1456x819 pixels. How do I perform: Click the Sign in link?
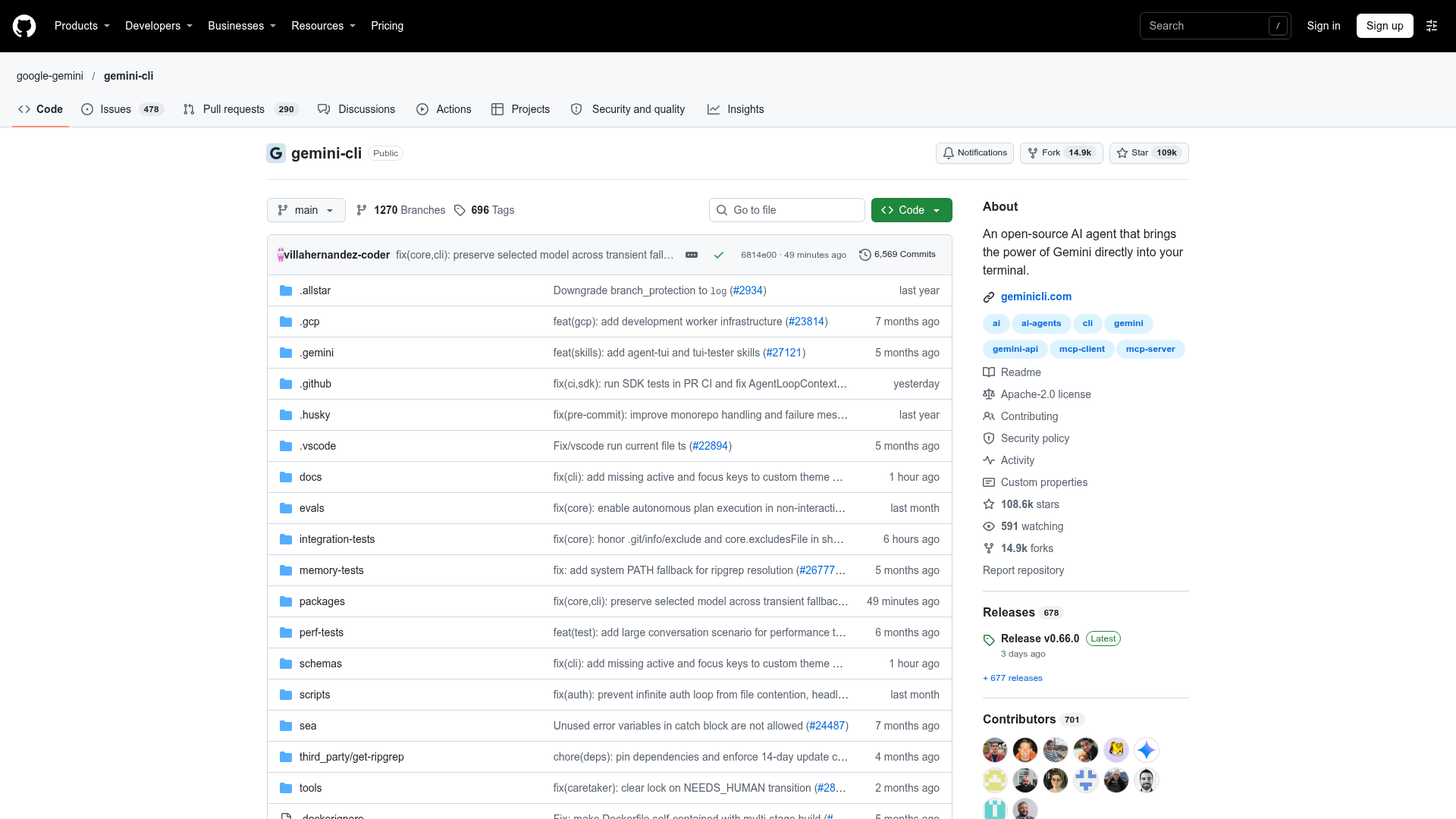point(1323,26)
